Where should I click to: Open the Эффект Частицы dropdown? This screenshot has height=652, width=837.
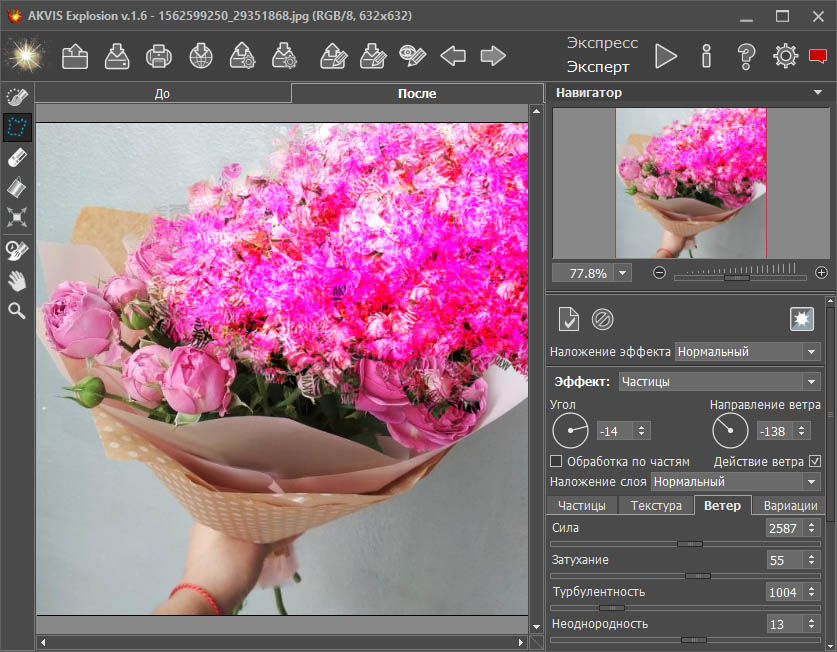(810, 381)
